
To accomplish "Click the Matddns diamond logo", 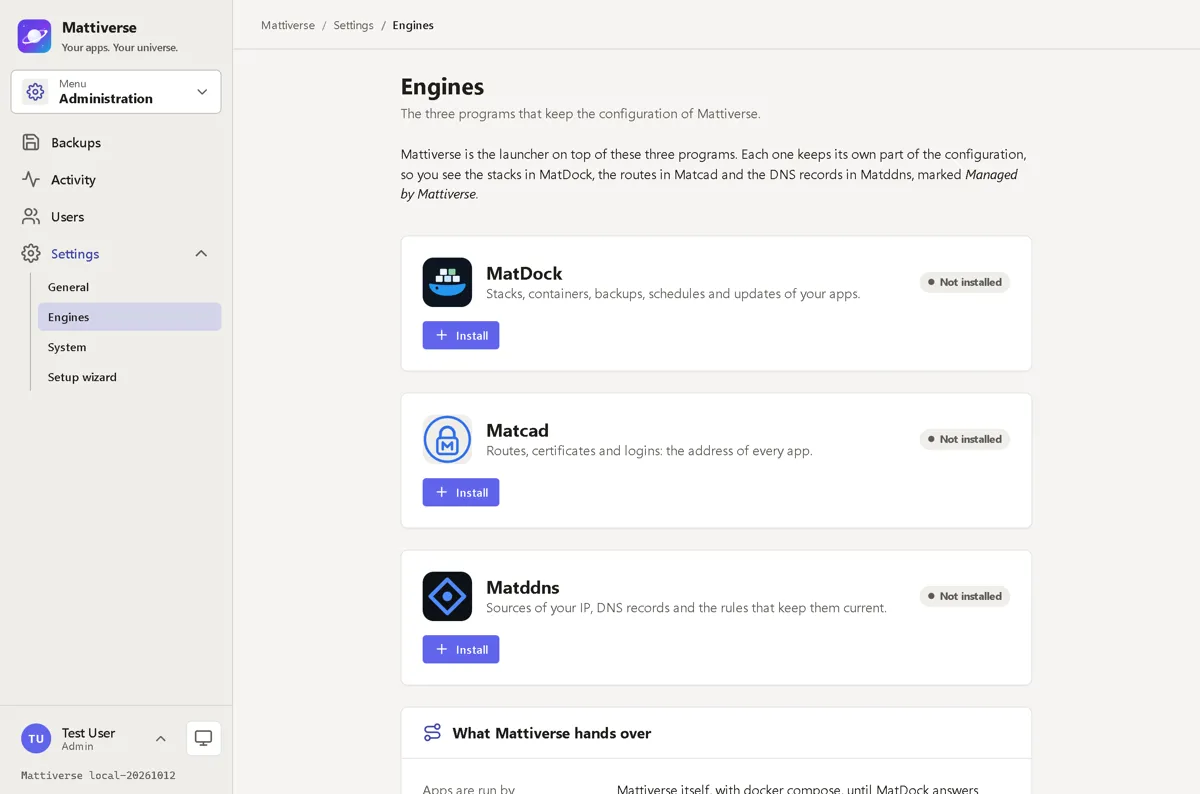I will click(447, 596).
